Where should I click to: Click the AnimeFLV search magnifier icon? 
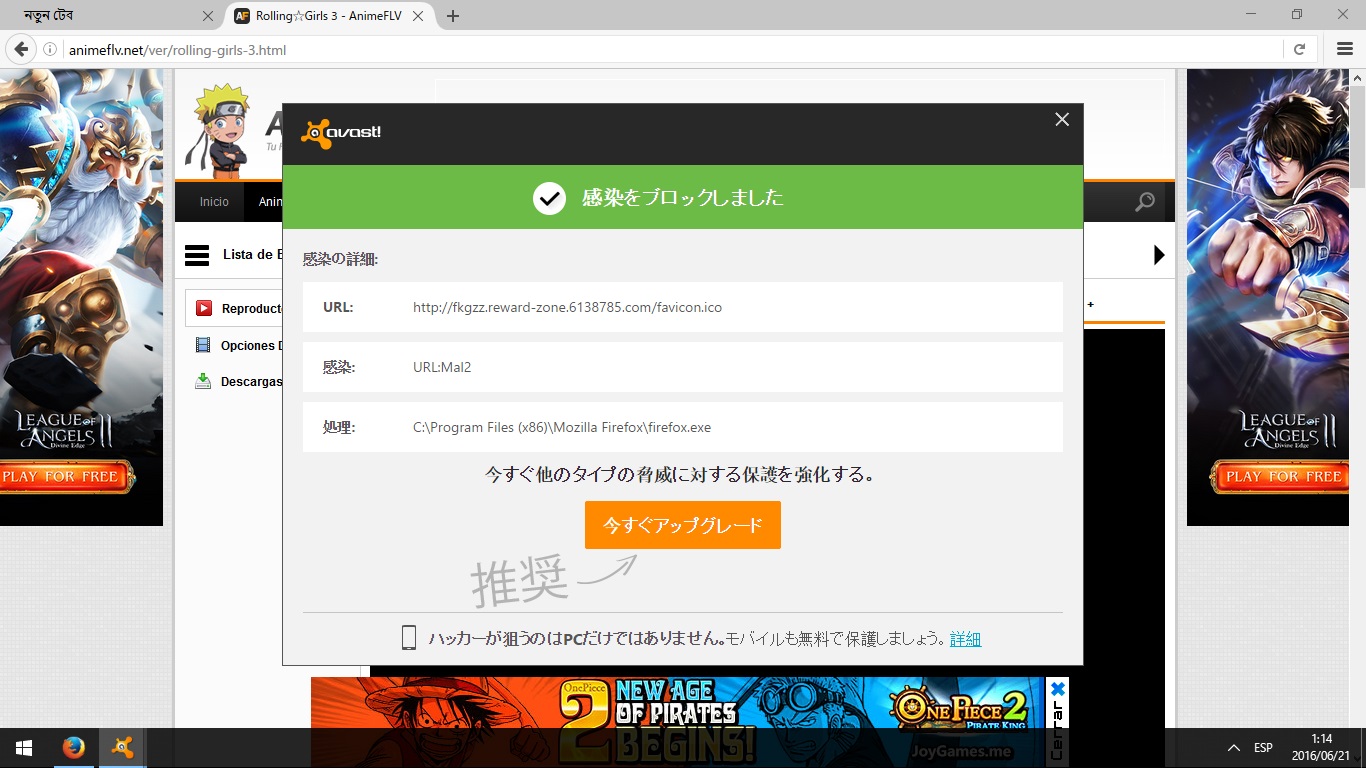coord(1145,202)
